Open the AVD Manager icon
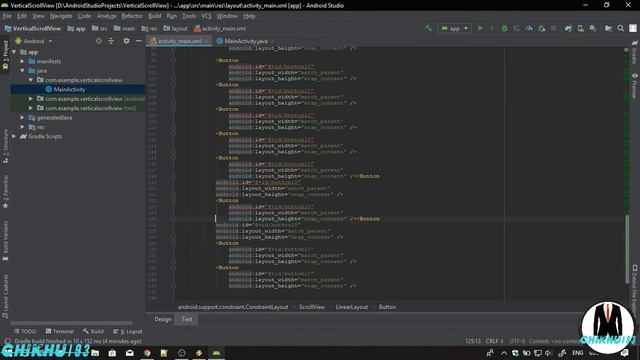 coord(580,28)
